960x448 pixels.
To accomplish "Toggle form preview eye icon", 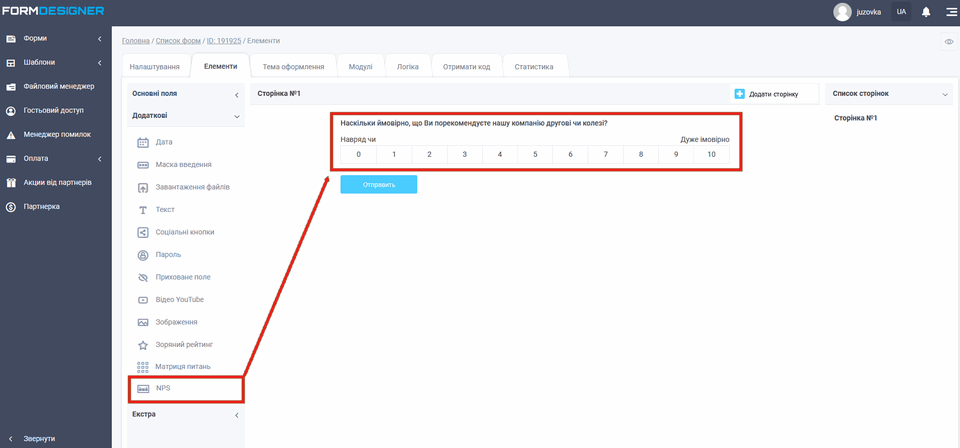I will [948, 42].
